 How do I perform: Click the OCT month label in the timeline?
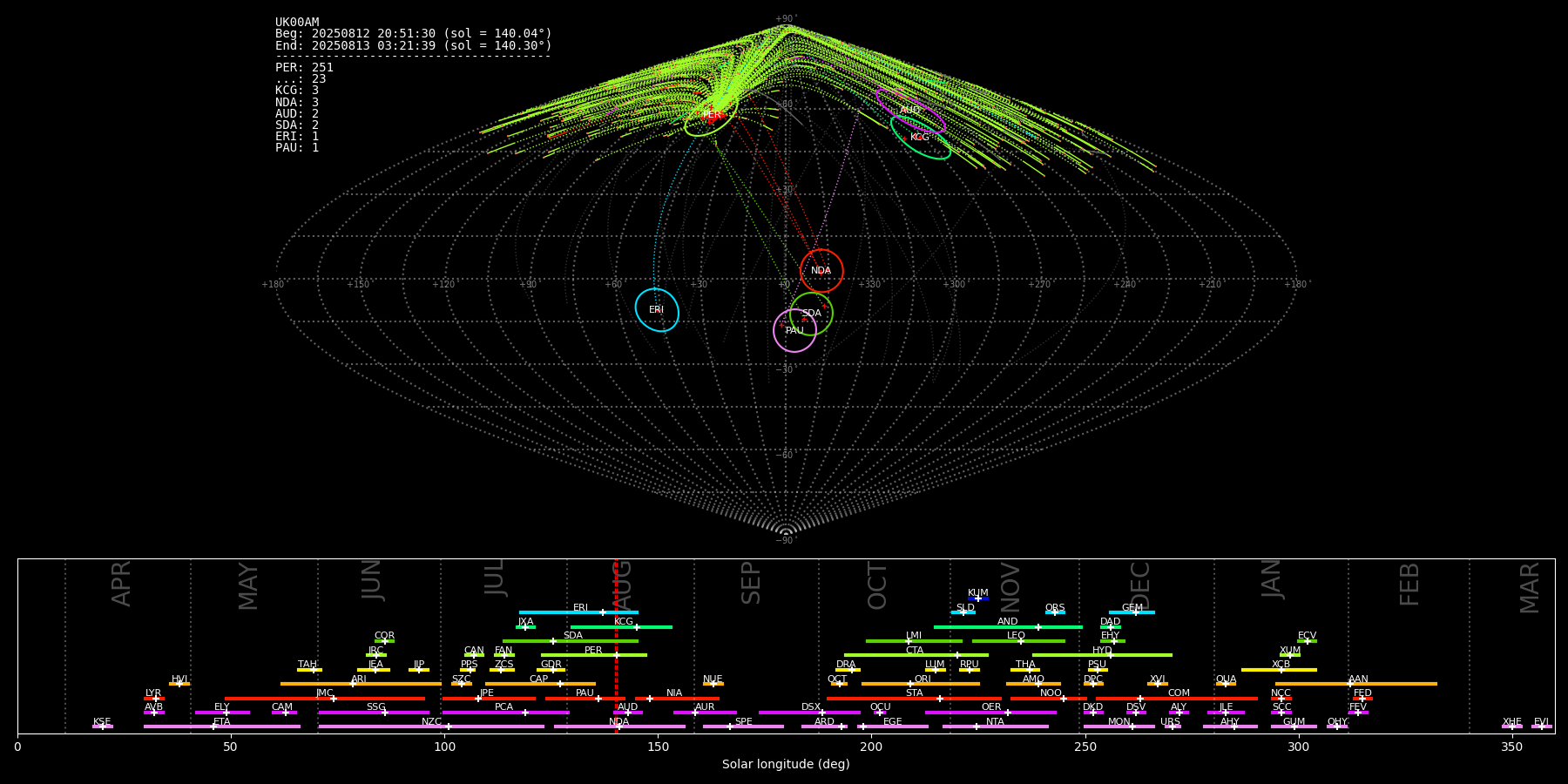click(877, 585)
